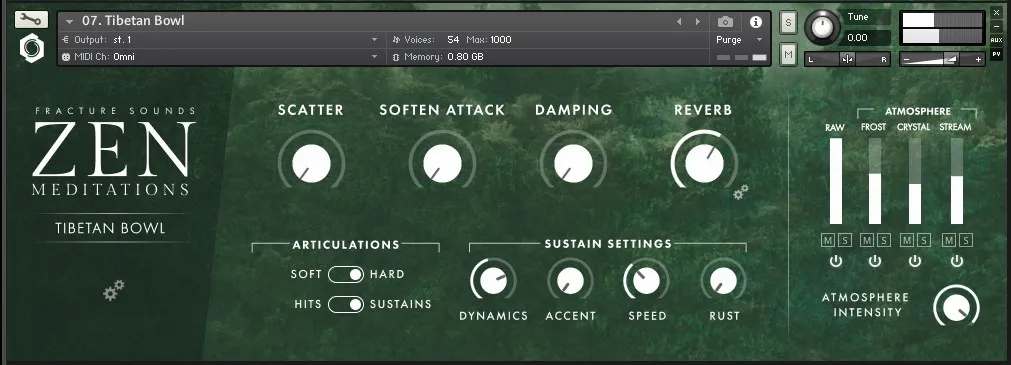Mute the instrument with M button

[788, 55]
